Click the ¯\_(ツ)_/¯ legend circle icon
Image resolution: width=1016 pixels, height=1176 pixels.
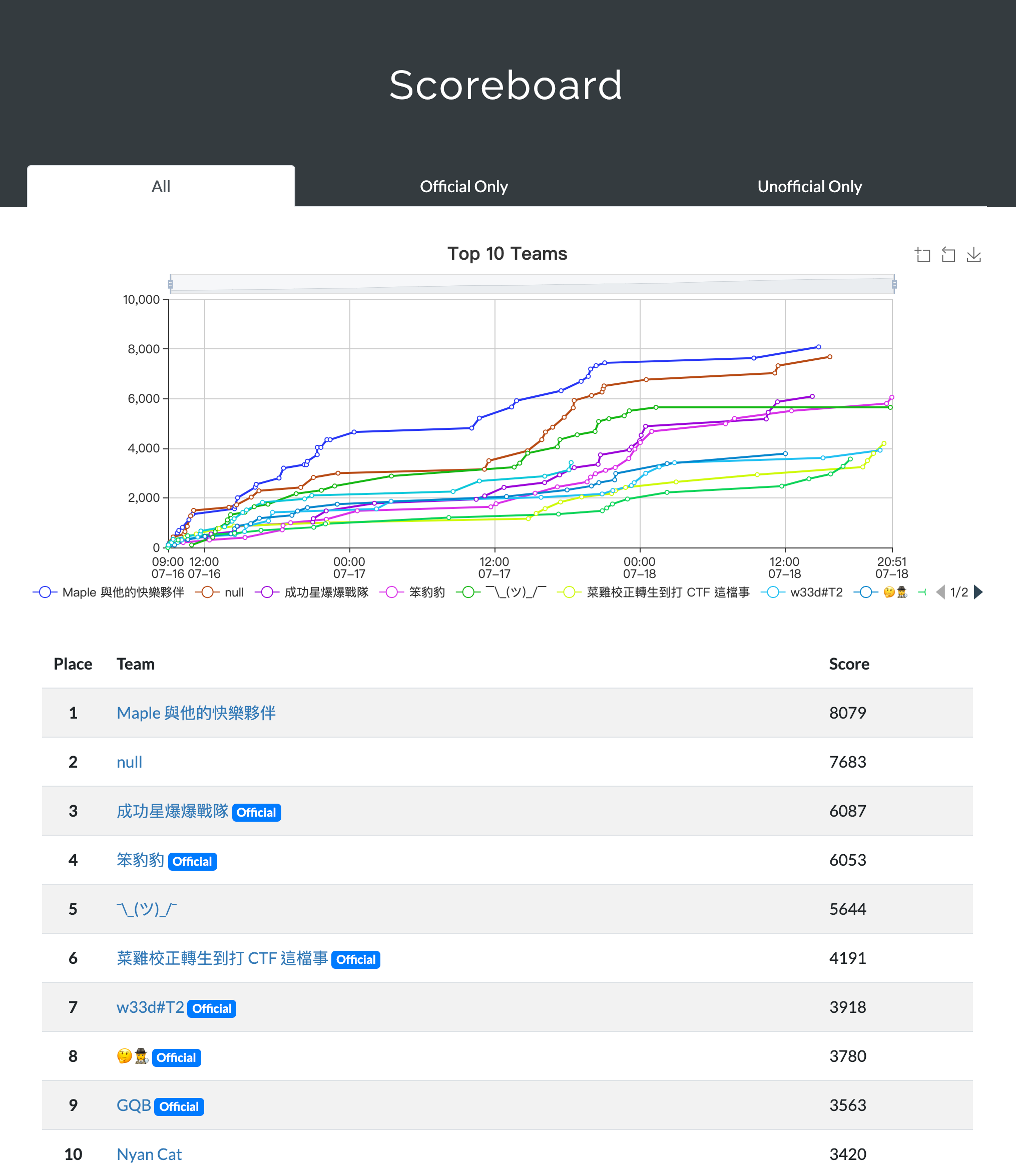tap(468, 592)
